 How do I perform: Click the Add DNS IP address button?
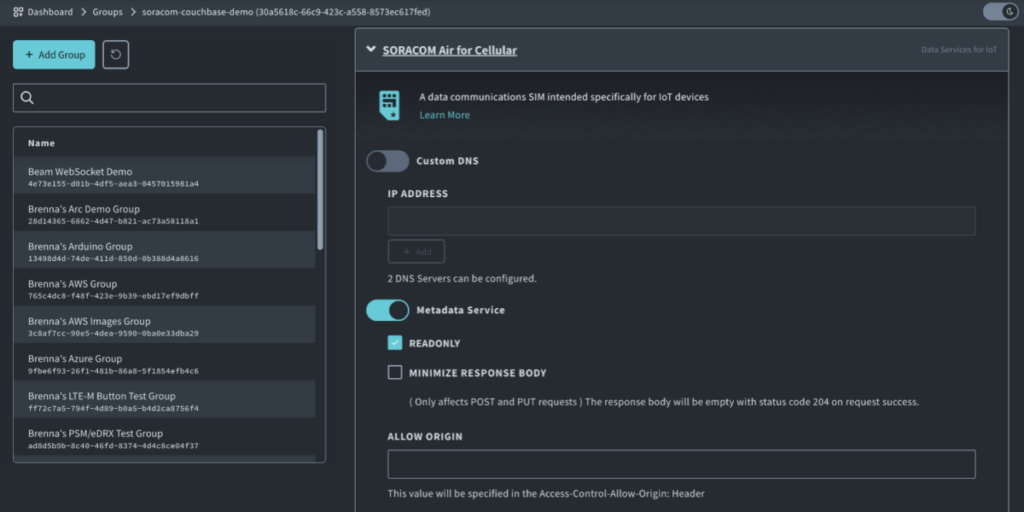(x=416, y=252)
